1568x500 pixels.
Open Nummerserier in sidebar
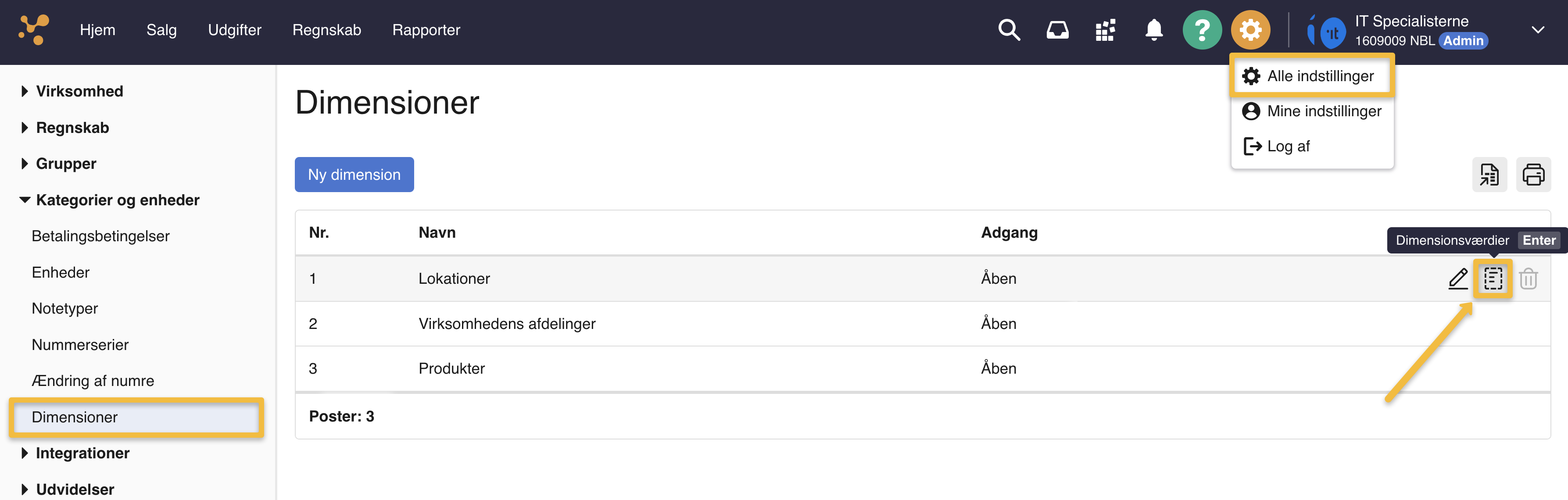[80, 345]
